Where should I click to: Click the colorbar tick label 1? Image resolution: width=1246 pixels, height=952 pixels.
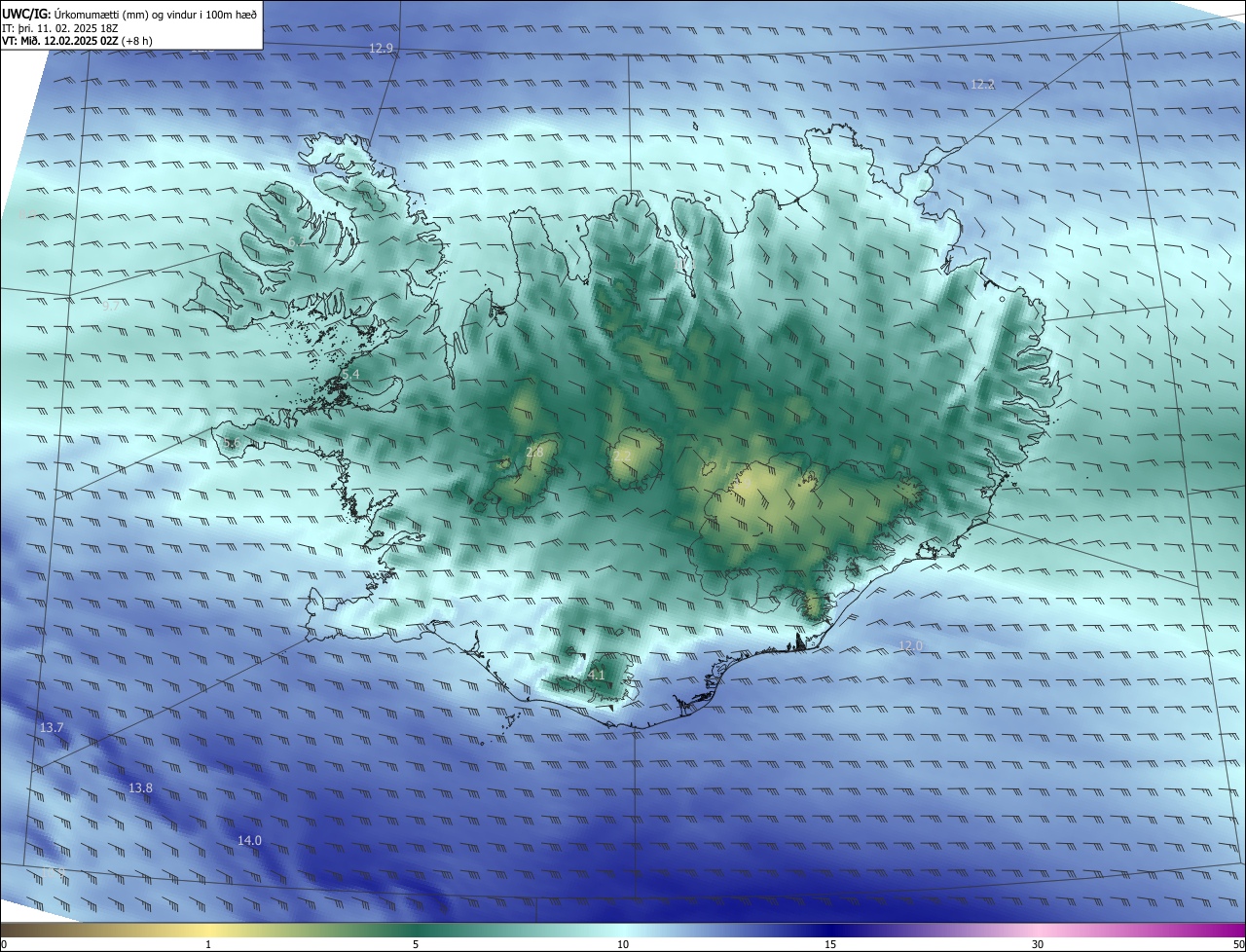[208, 945]
